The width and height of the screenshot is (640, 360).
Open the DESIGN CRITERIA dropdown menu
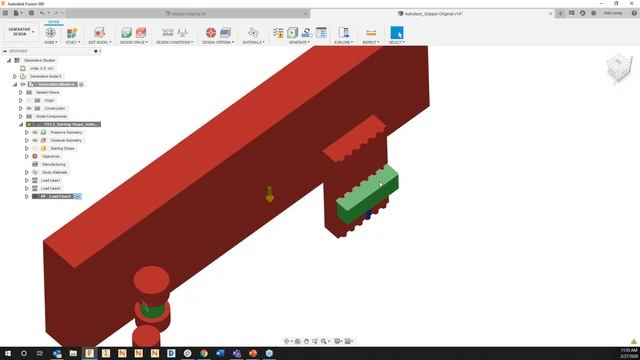pos(218,42)
